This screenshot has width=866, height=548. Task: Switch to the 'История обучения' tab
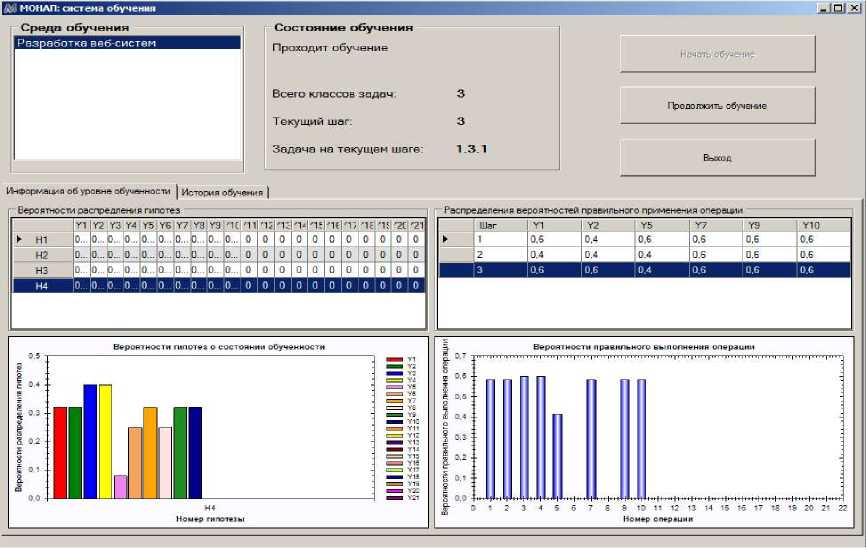tap(222, 192)
